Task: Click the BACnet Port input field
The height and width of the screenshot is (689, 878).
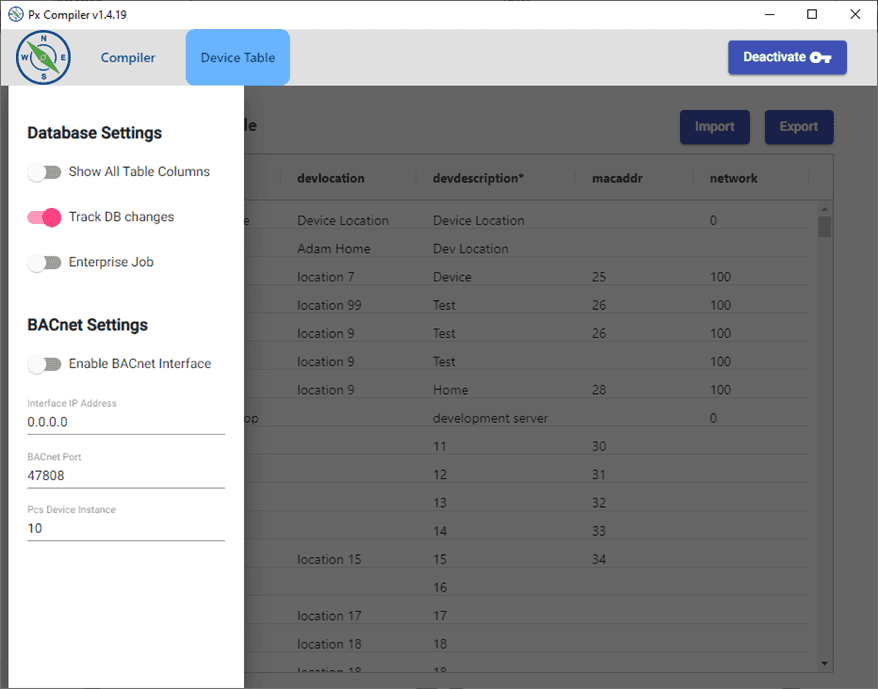Action: click(x=125, y=476)
